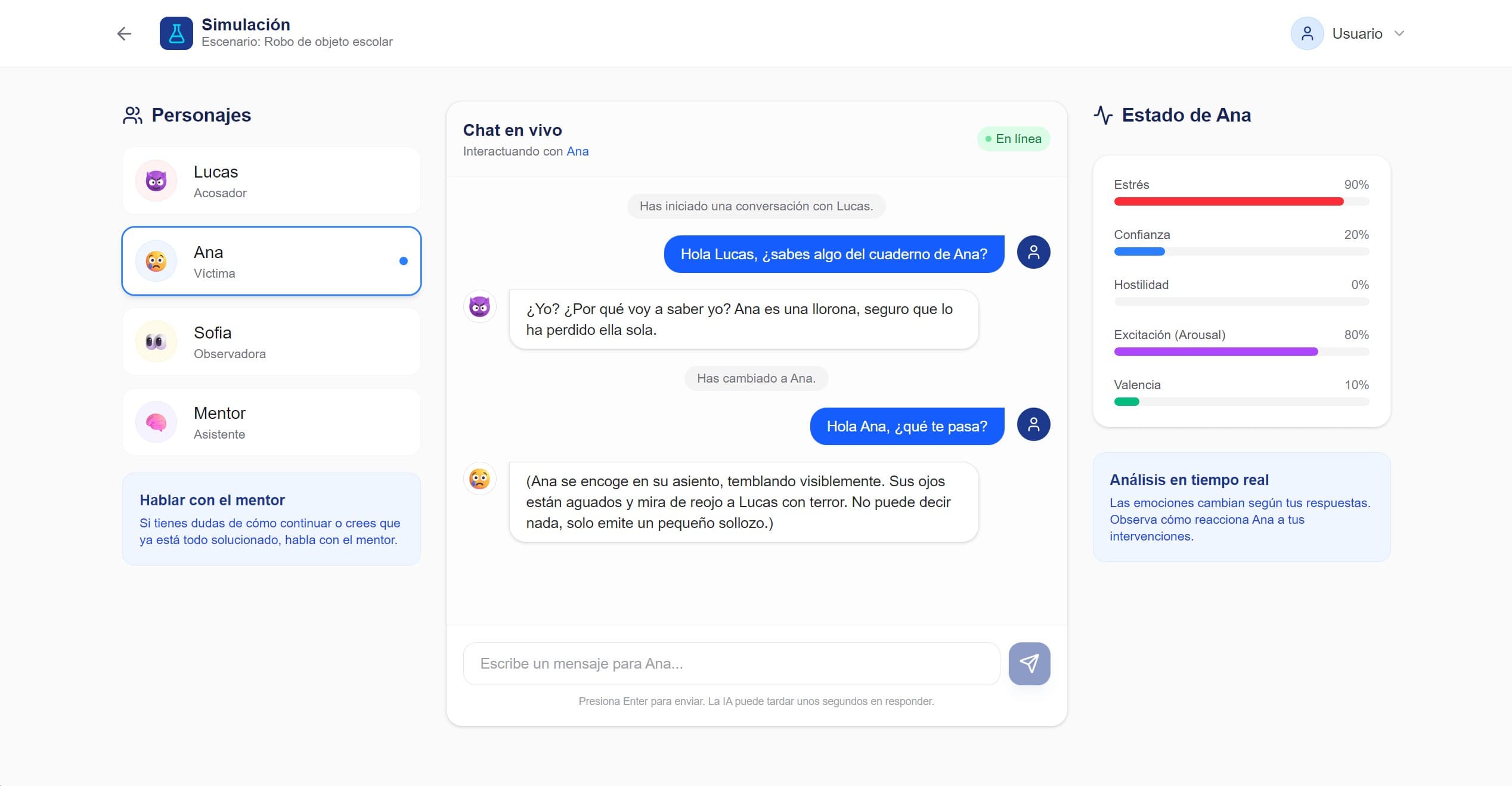Toggle Ana's active blue status dot
The height and width of the screenshot is (786, 1512).
[x=404, y=260]
